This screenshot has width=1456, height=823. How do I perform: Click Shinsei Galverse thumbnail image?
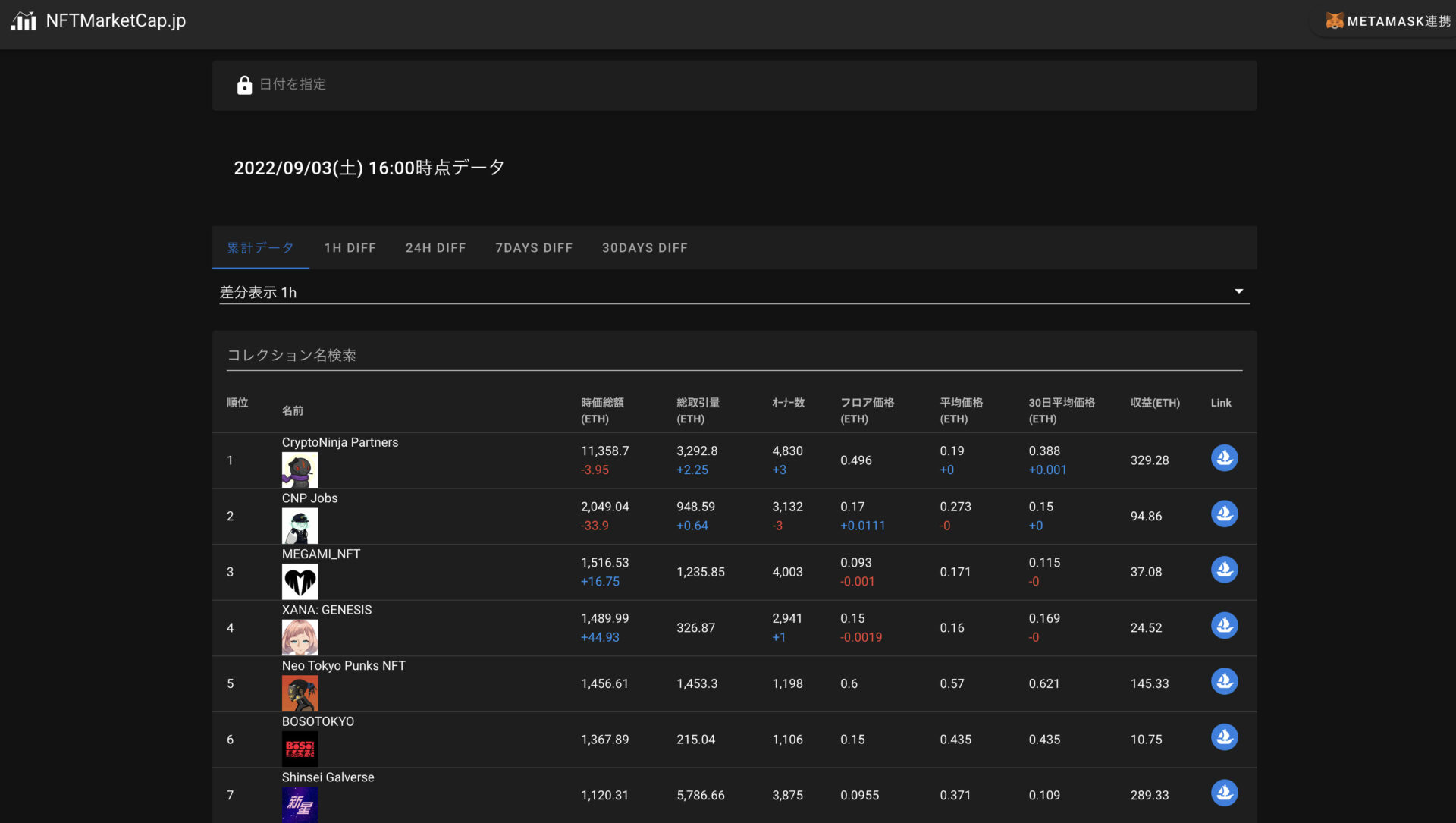point(300,805)
